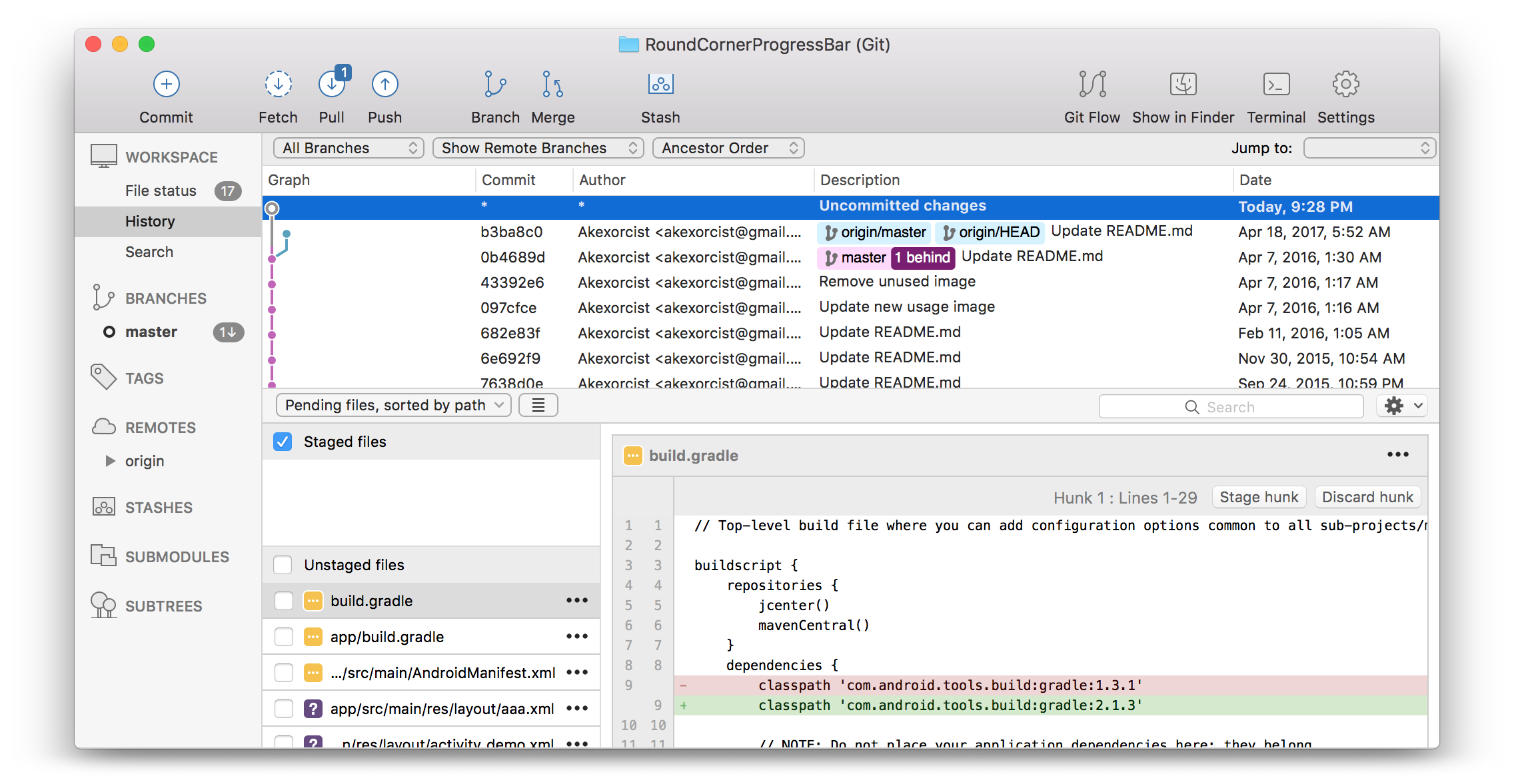Stage hunk 1 of build.gradle
Image resolution: width=1514 pixels, height=784 pixels.
[1258, 497]
